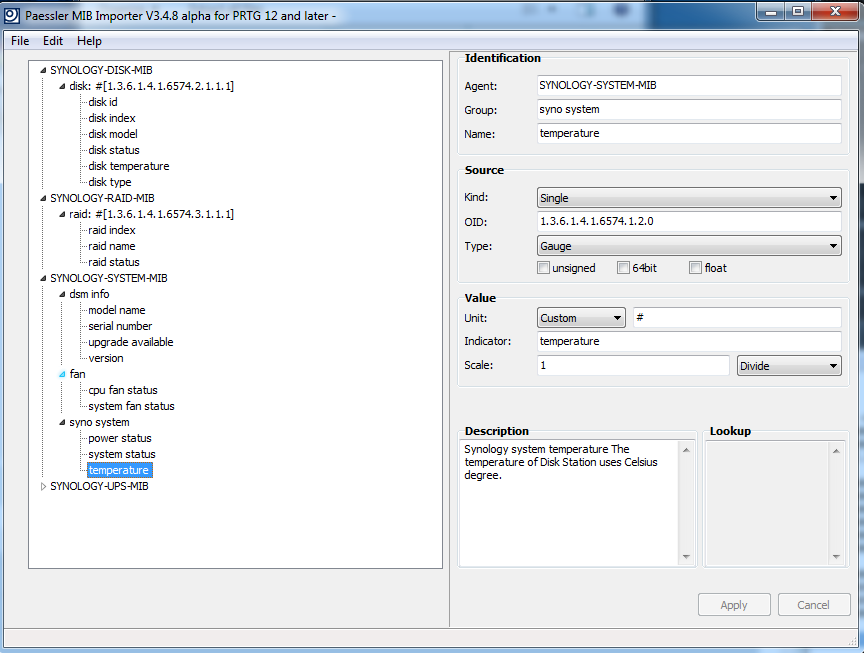Enable the float checkbox
864x653 pixels.
click(695, 268)
